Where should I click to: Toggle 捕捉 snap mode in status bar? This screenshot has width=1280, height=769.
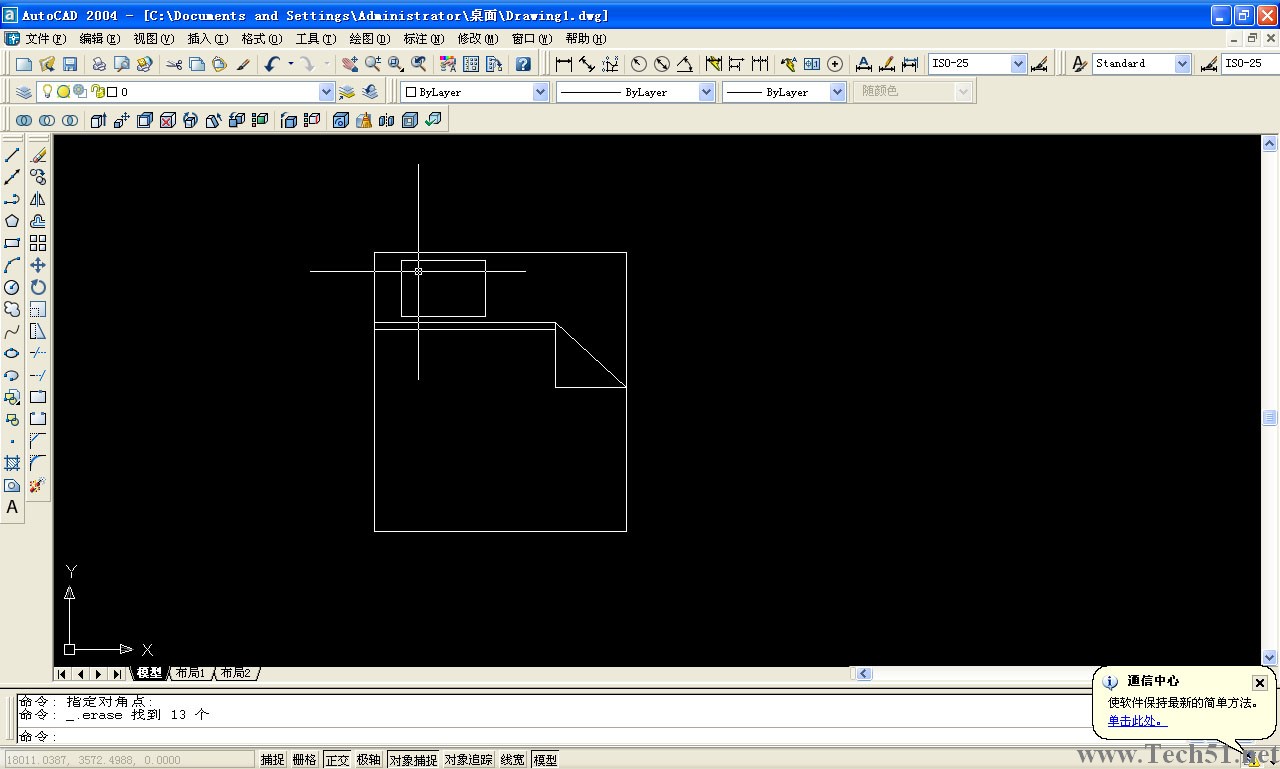[273, 760]
